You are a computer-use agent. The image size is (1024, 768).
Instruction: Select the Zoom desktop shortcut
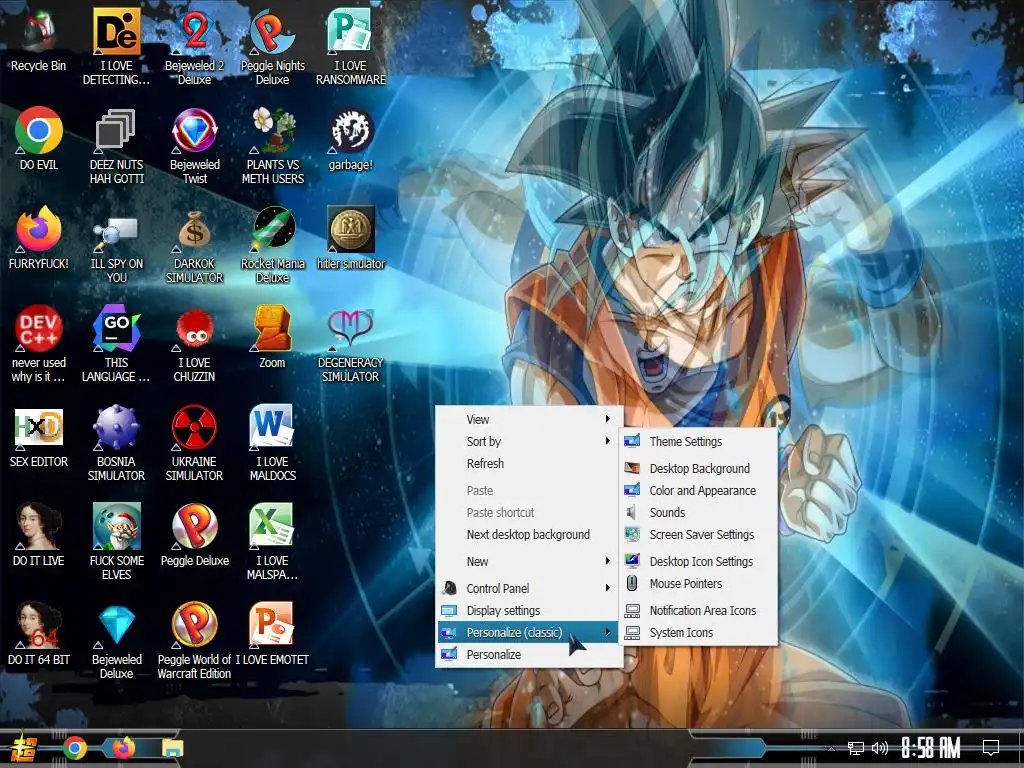pos(272,328)
